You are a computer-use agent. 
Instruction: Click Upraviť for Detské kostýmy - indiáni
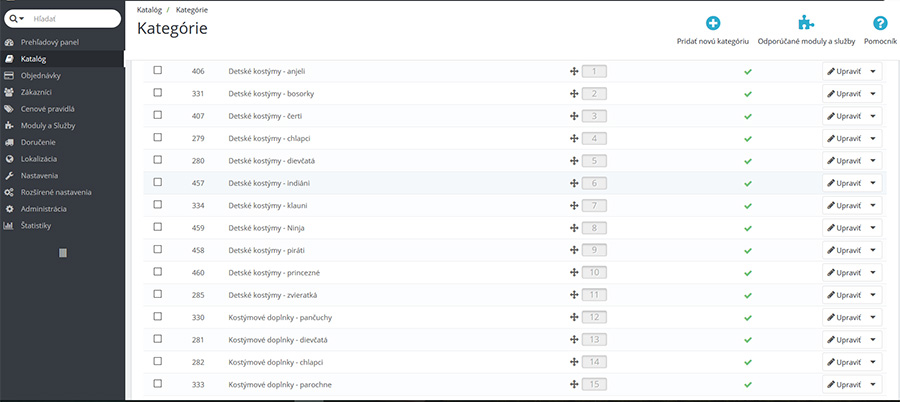coord(844,184)
